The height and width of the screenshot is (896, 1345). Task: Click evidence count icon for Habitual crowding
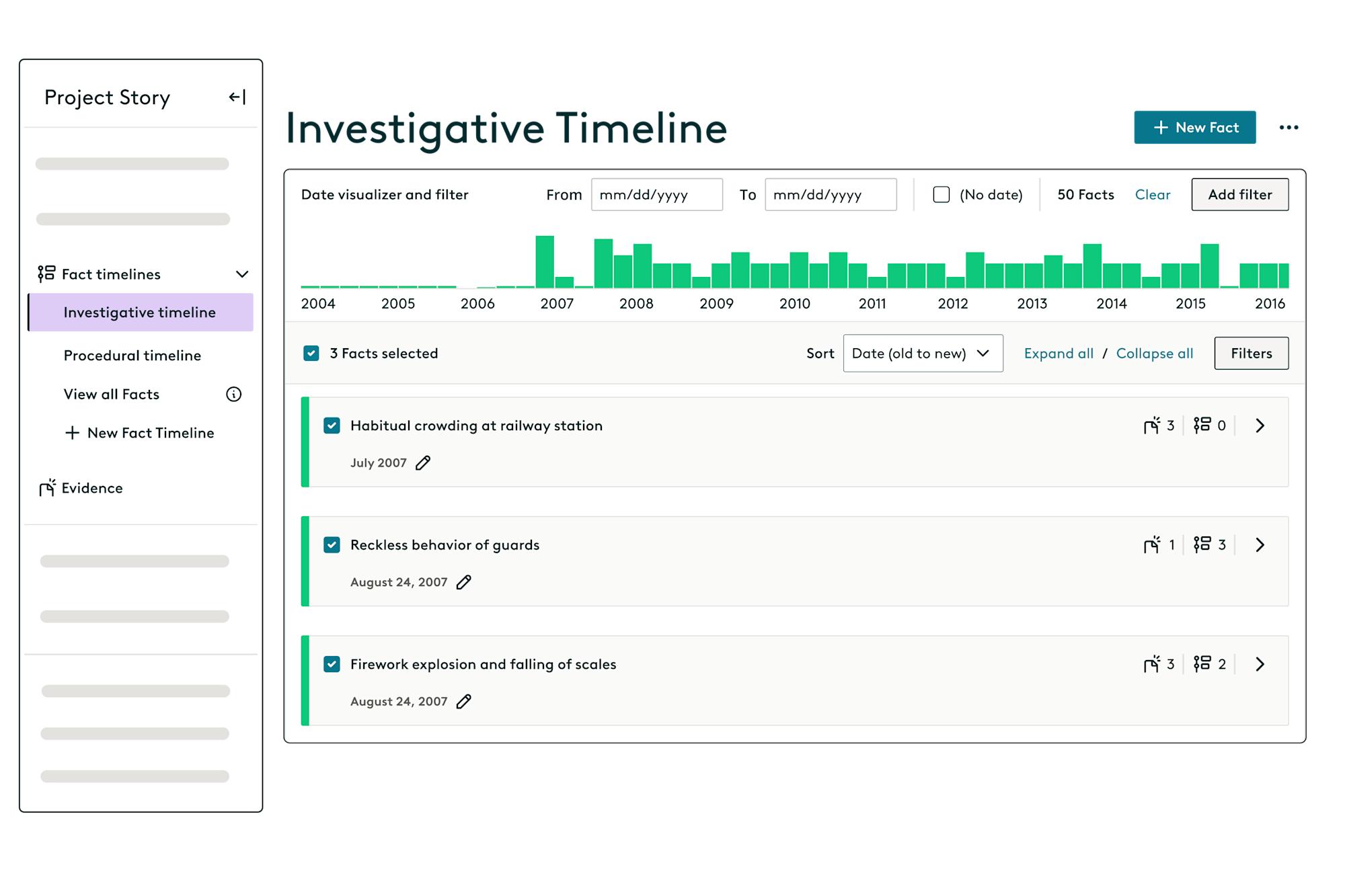point(1152,425)
